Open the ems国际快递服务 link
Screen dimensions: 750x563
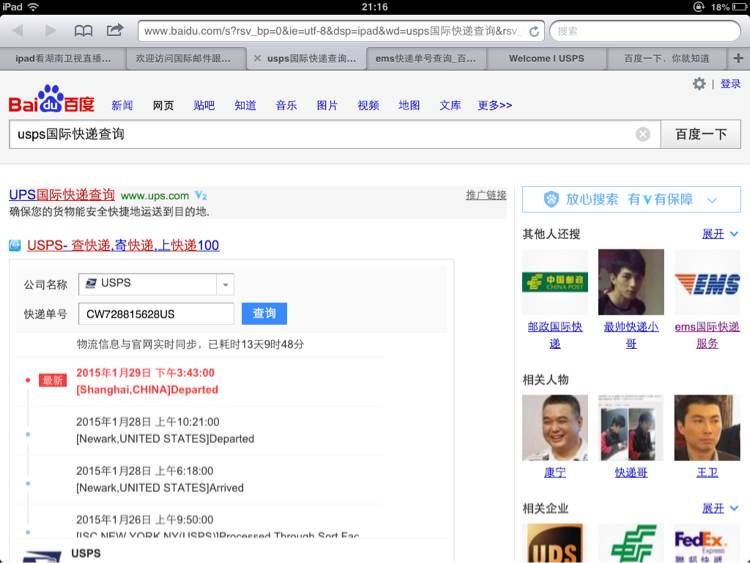pyautogui.click(x=707, y=335)
